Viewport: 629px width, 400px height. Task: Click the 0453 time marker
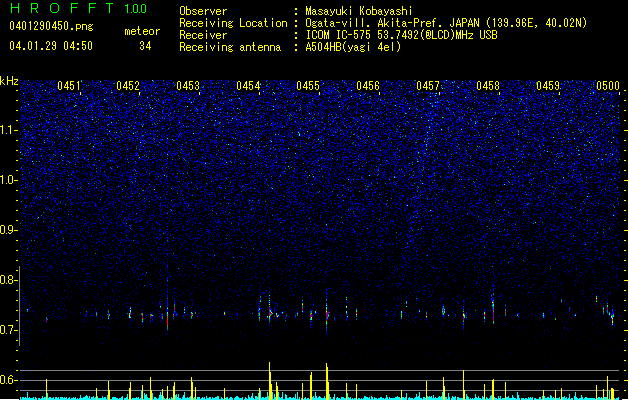click(x=188, y=85)
